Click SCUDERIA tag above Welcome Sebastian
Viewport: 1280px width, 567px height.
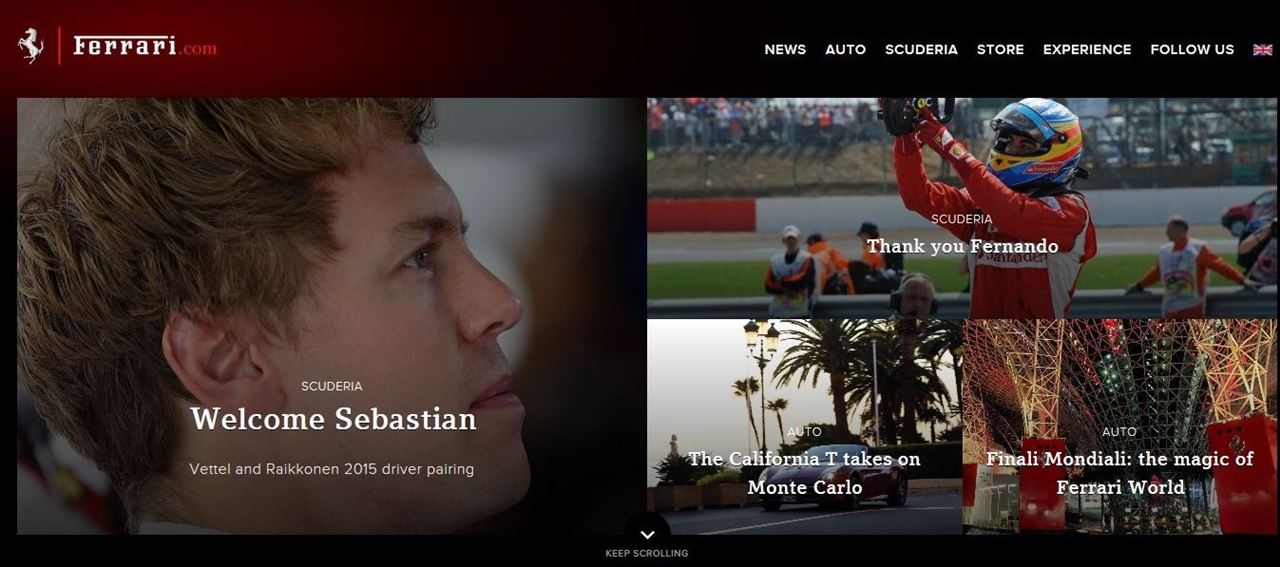(x=332, y=386)
